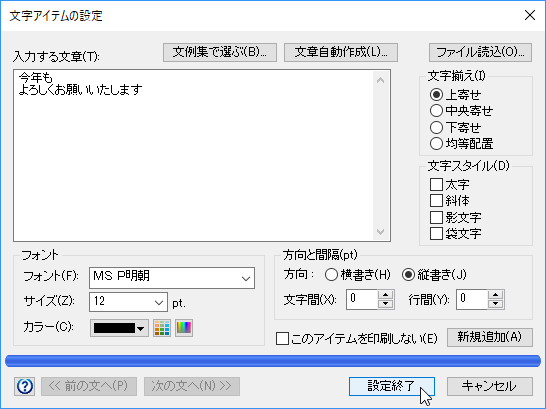Enable the 影文字 shadow text checkbox
The height and width of the screenshot is (409, 546).
436,218
